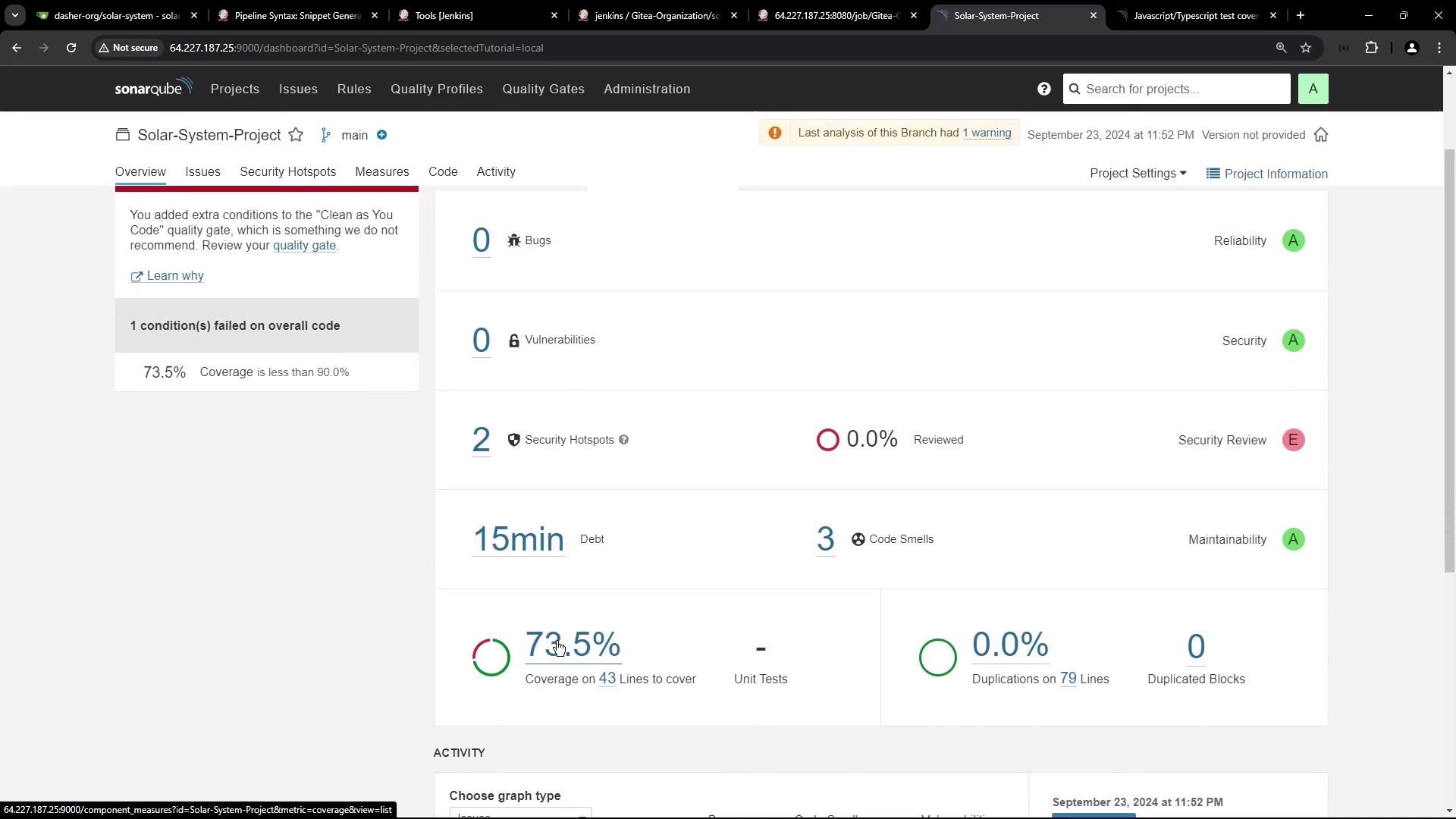Open the Quality Gates menu item
The height and width of the screenshot is (819, 1456).
pyautogui.click(x=543, y=89)
